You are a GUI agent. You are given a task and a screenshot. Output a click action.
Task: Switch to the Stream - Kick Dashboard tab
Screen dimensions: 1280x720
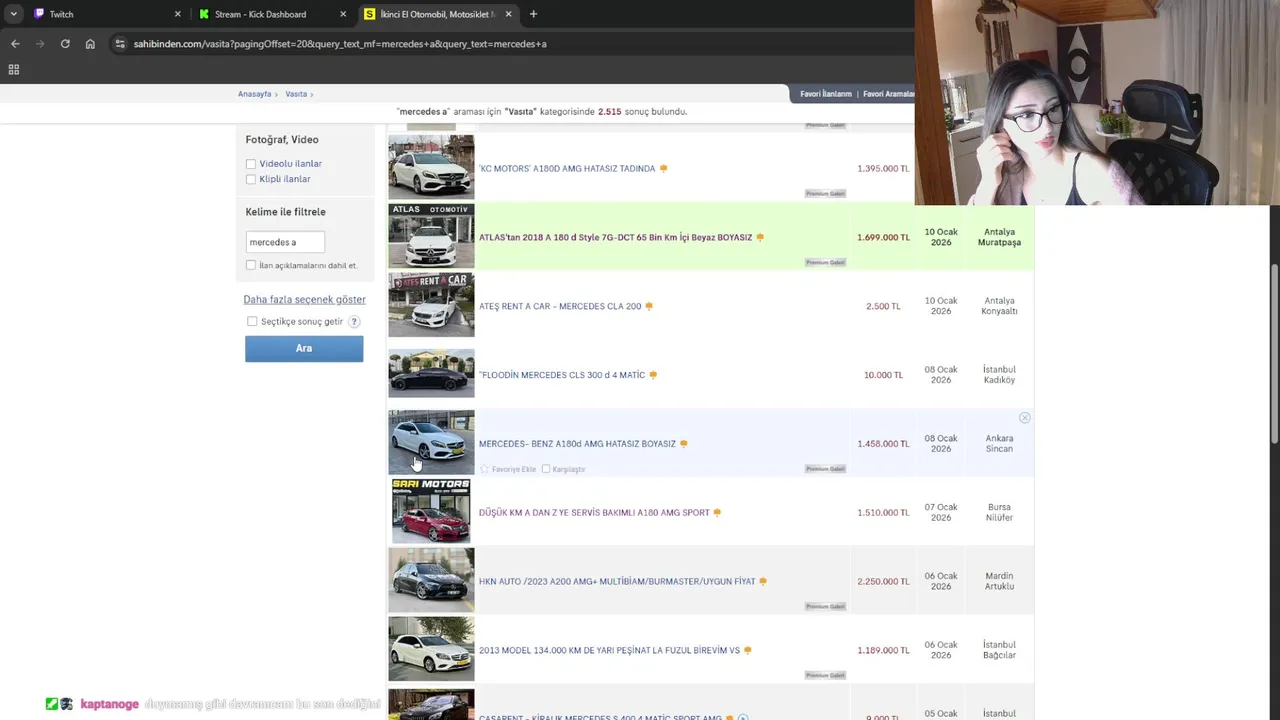(x=272, y=14)
